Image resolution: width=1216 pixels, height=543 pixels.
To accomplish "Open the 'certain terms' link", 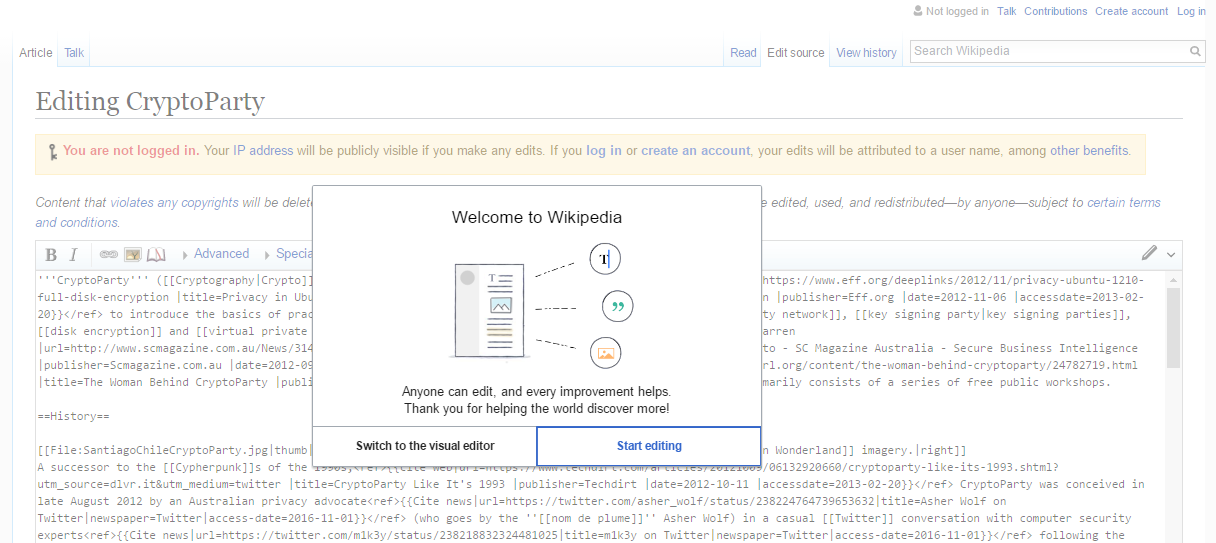I will [x=1124, y=202].
